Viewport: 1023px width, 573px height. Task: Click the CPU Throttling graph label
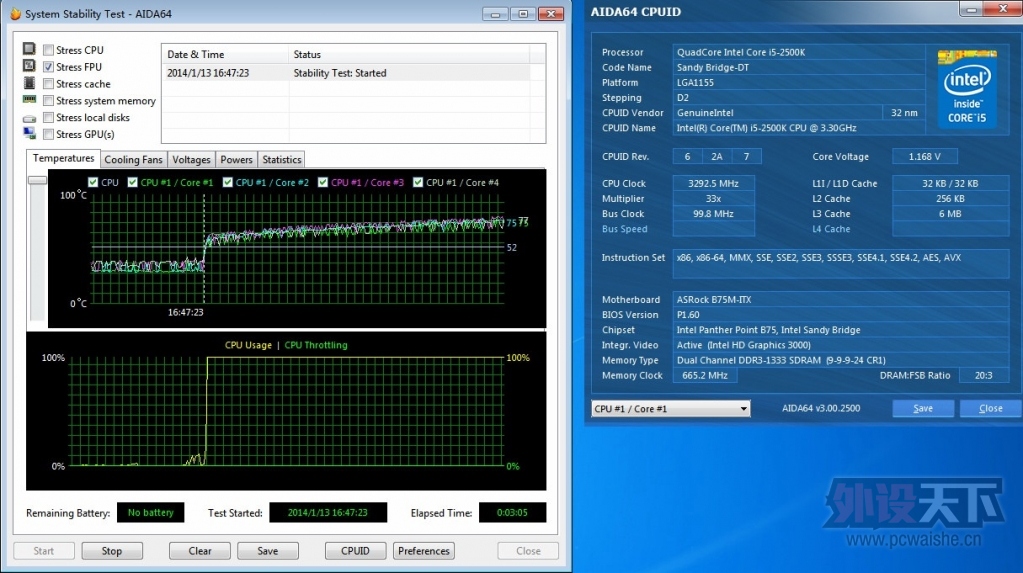point(316,345)
